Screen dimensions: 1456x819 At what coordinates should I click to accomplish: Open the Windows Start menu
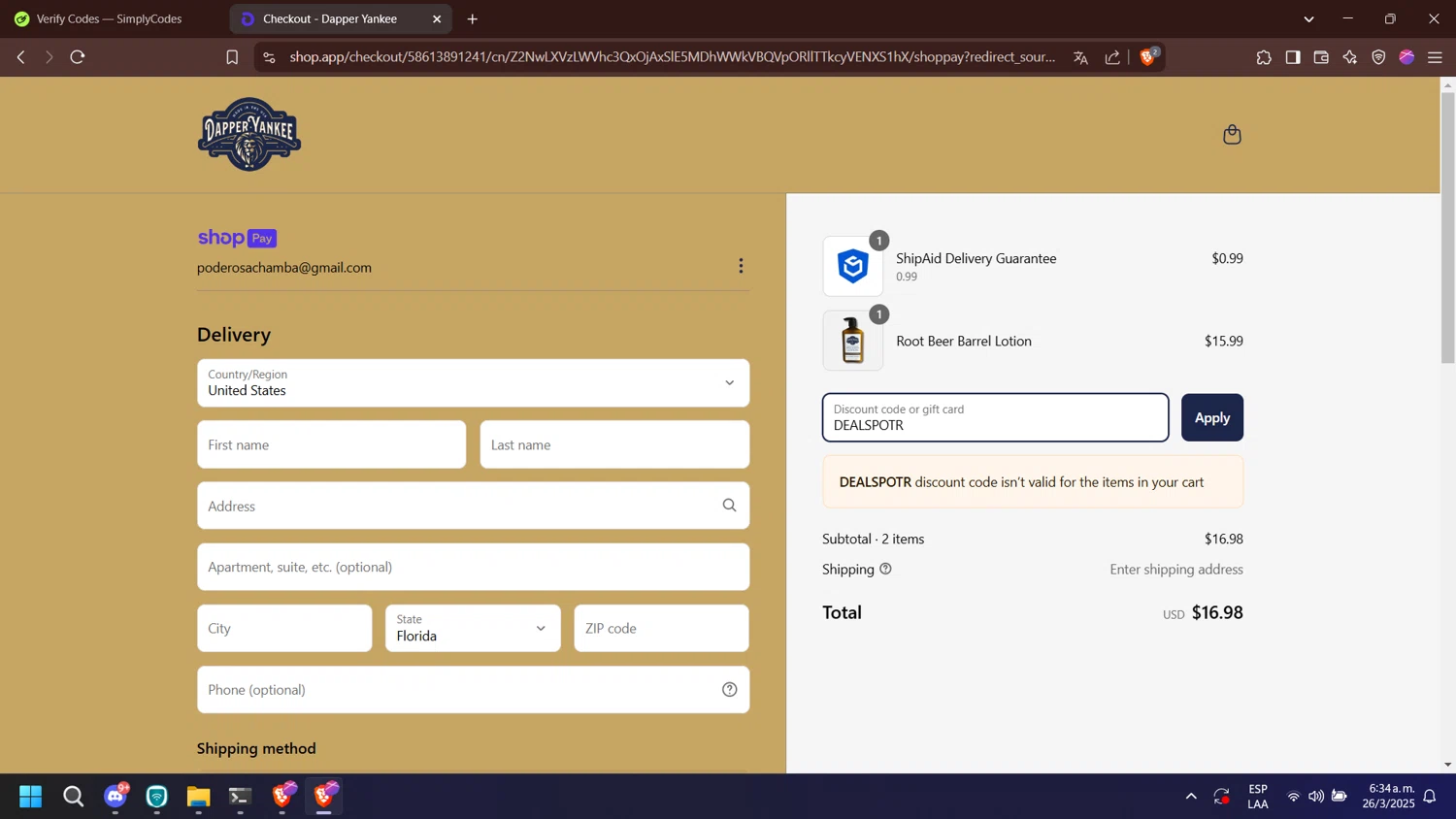point(30,797)
